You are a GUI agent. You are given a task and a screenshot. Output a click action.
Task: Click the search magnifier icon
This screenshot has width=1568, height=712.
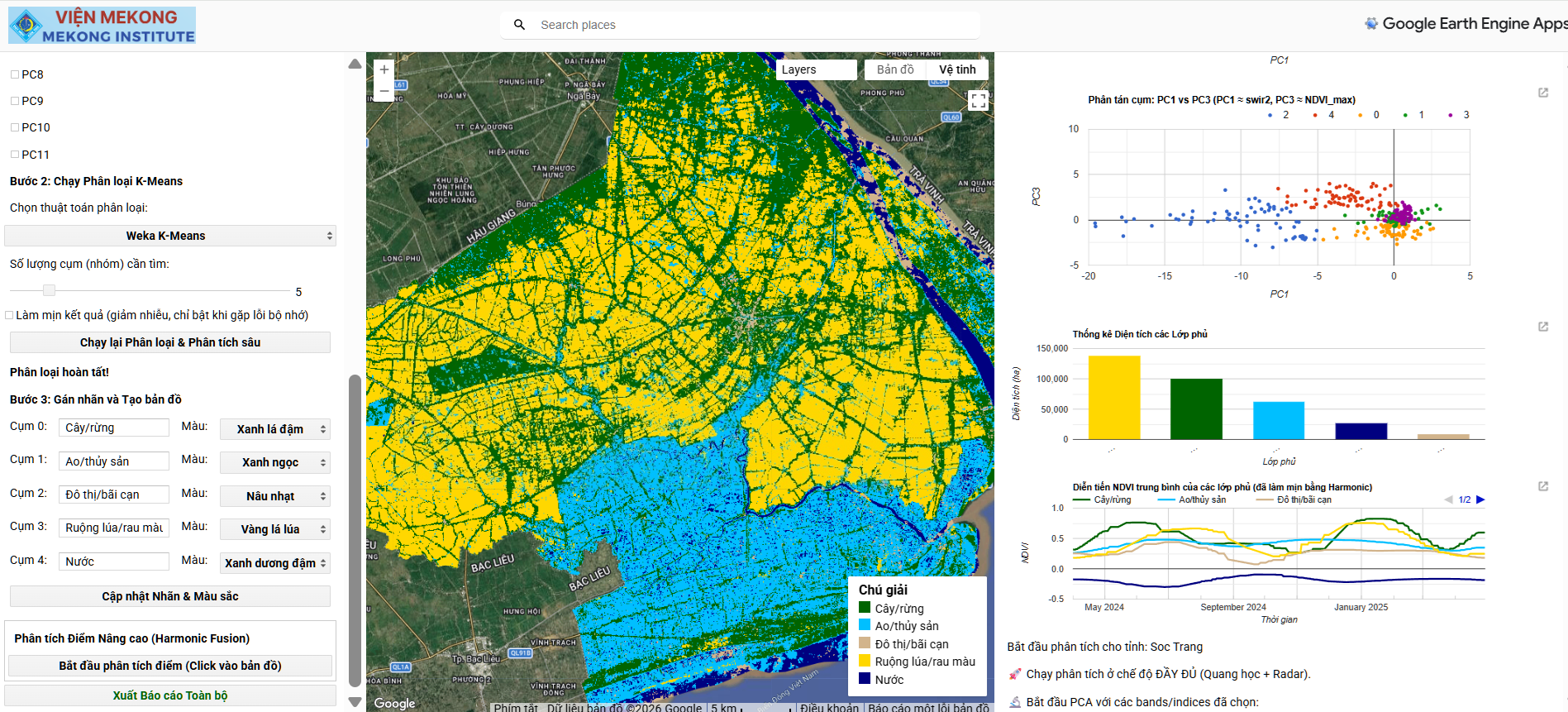[519, 25]
